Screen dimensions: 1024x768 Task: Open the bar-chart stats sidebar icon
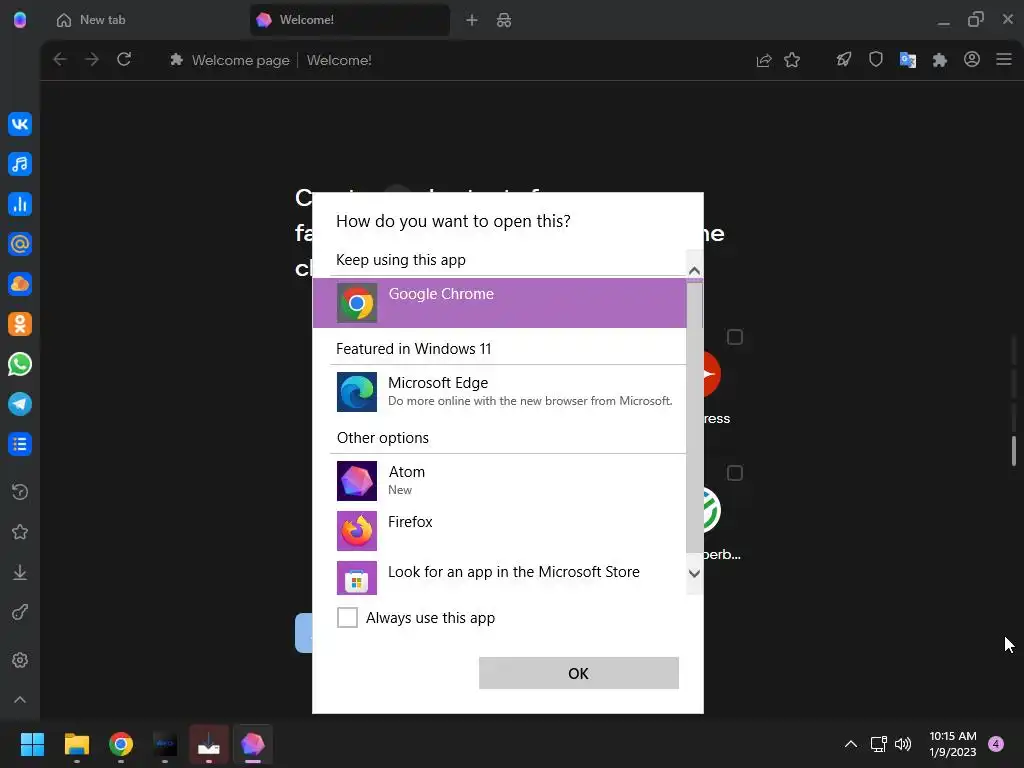20,204
